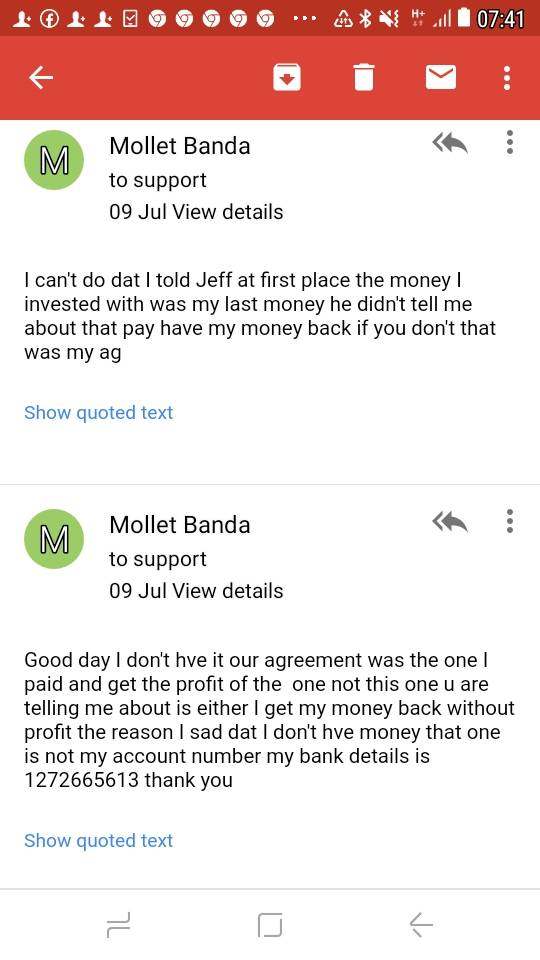Open second message's three-dot options
The width and height of the screenshot is (540, 960).
[x=509, y=520]
